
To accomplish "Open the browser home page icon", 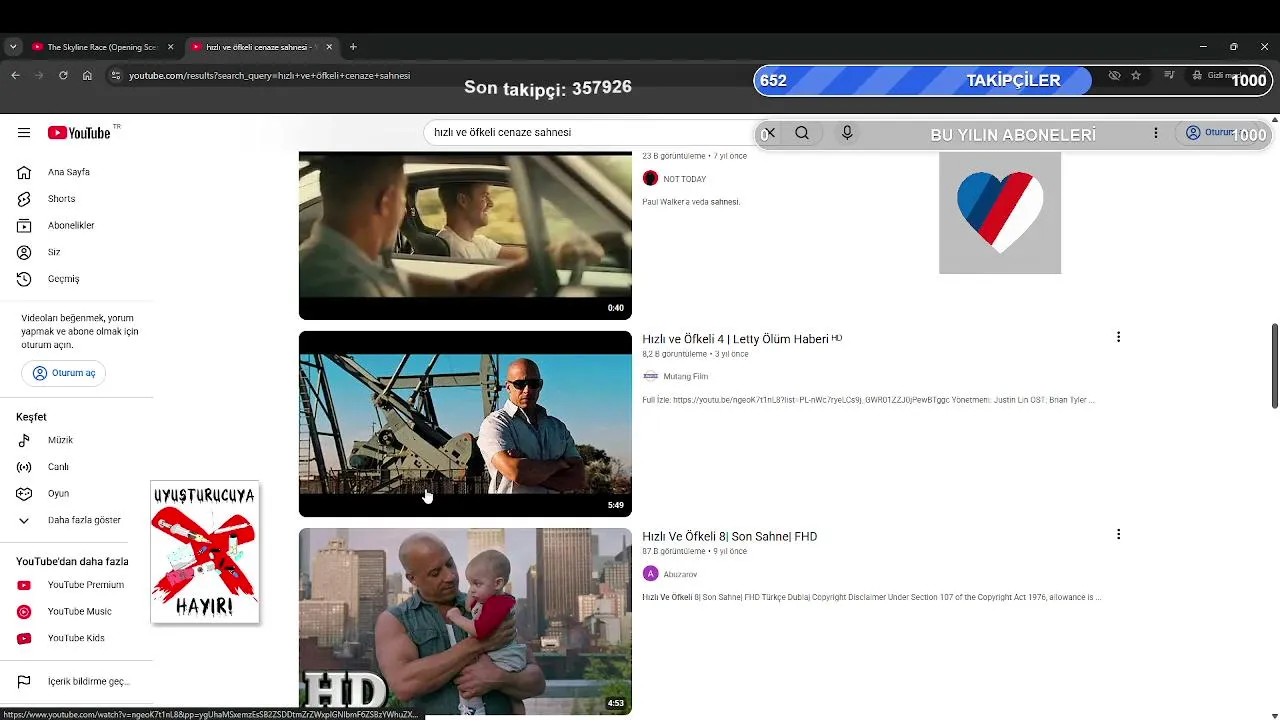I will [x=87, y=75].
